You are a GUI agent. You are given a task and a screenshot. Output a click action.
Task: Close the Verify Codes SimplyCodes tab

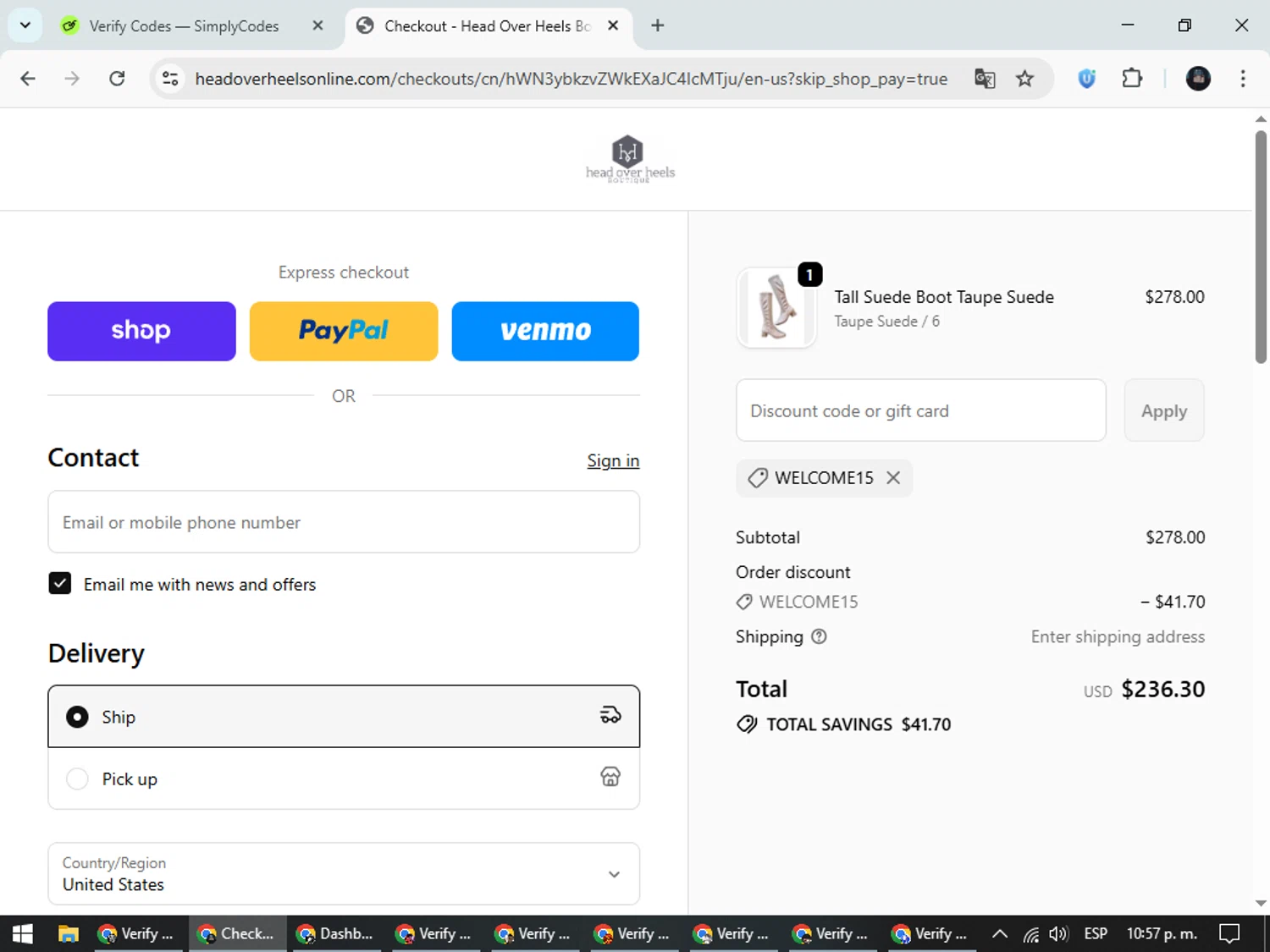pos(317,25)
